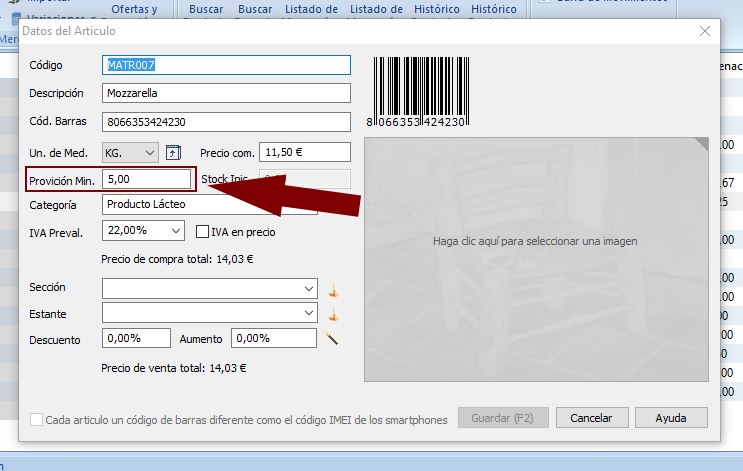Click the Descripción field with Mozzarella
The image size is (743, 471).
point(227,93)
